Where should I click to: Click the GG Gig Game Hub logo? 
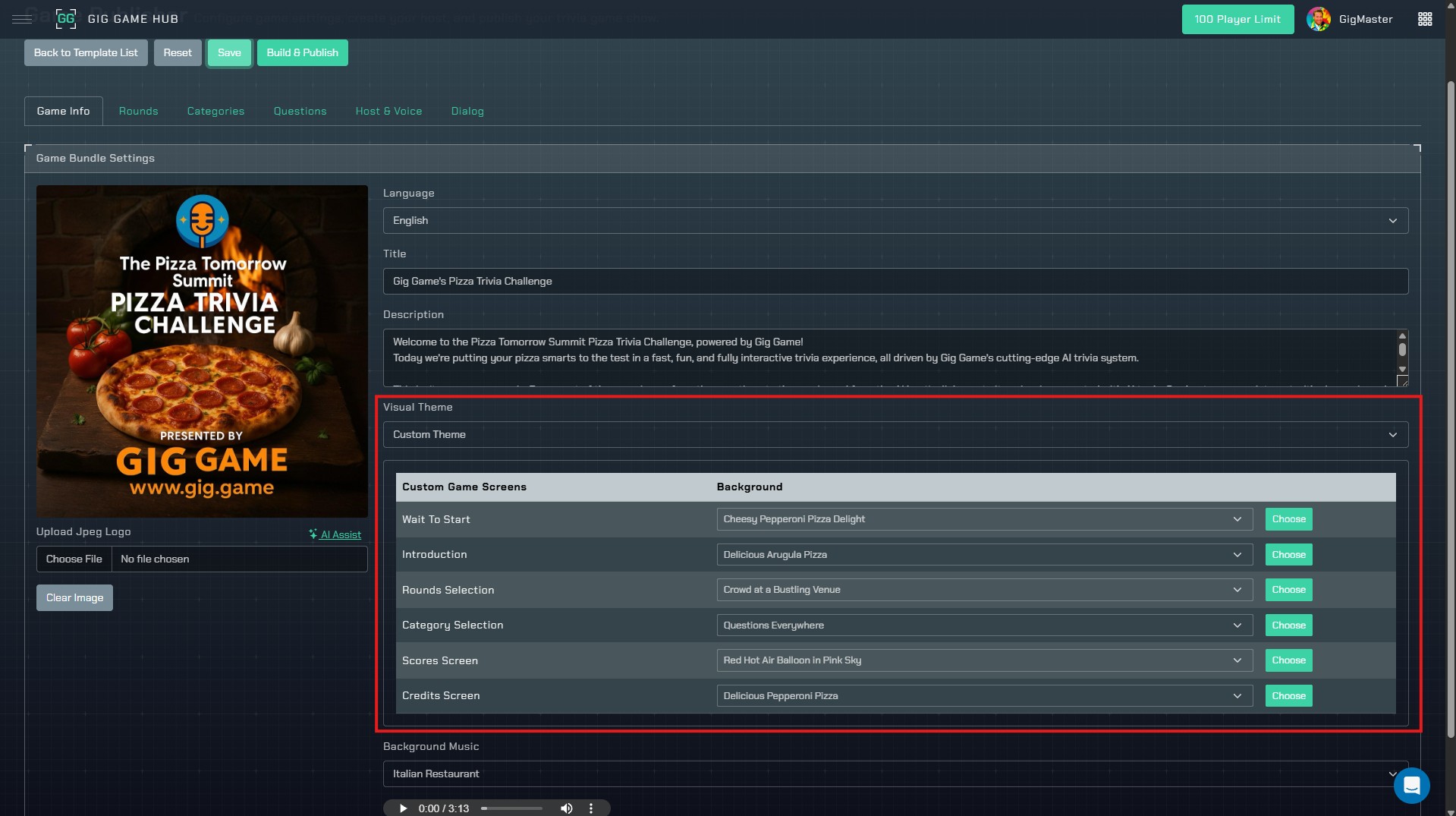pos(66,18)
